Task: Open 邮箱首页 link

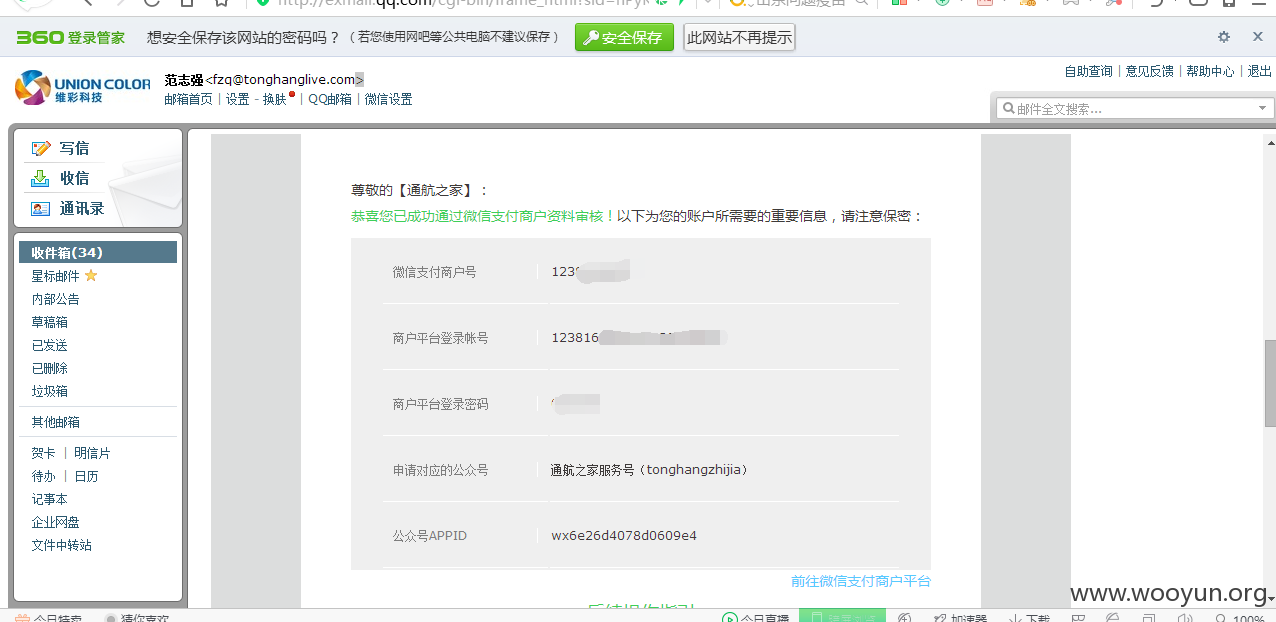Action: tap(188, 99)
